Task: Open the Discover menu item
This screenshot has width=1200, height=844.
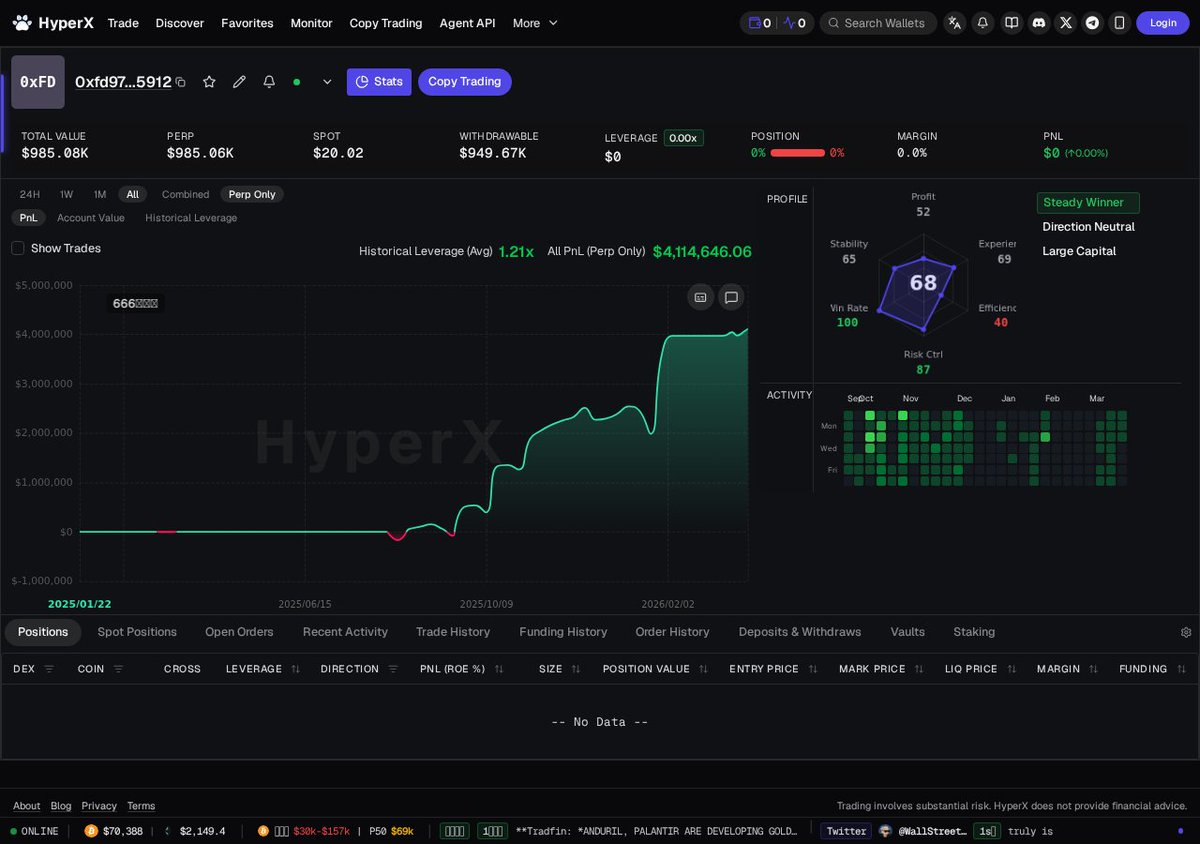Action: (180, 23)
